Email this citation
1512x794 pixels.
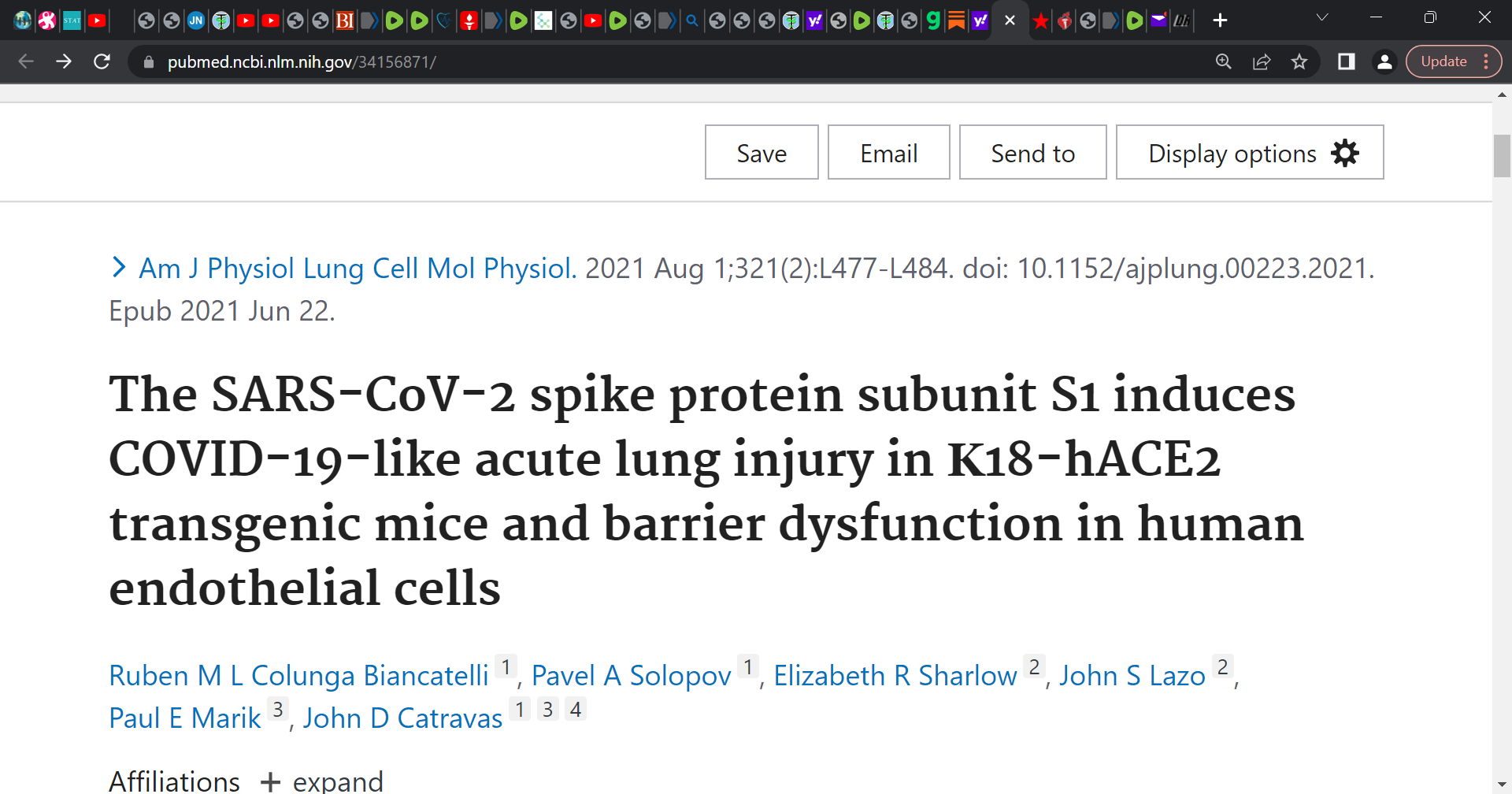pos(888,152)
